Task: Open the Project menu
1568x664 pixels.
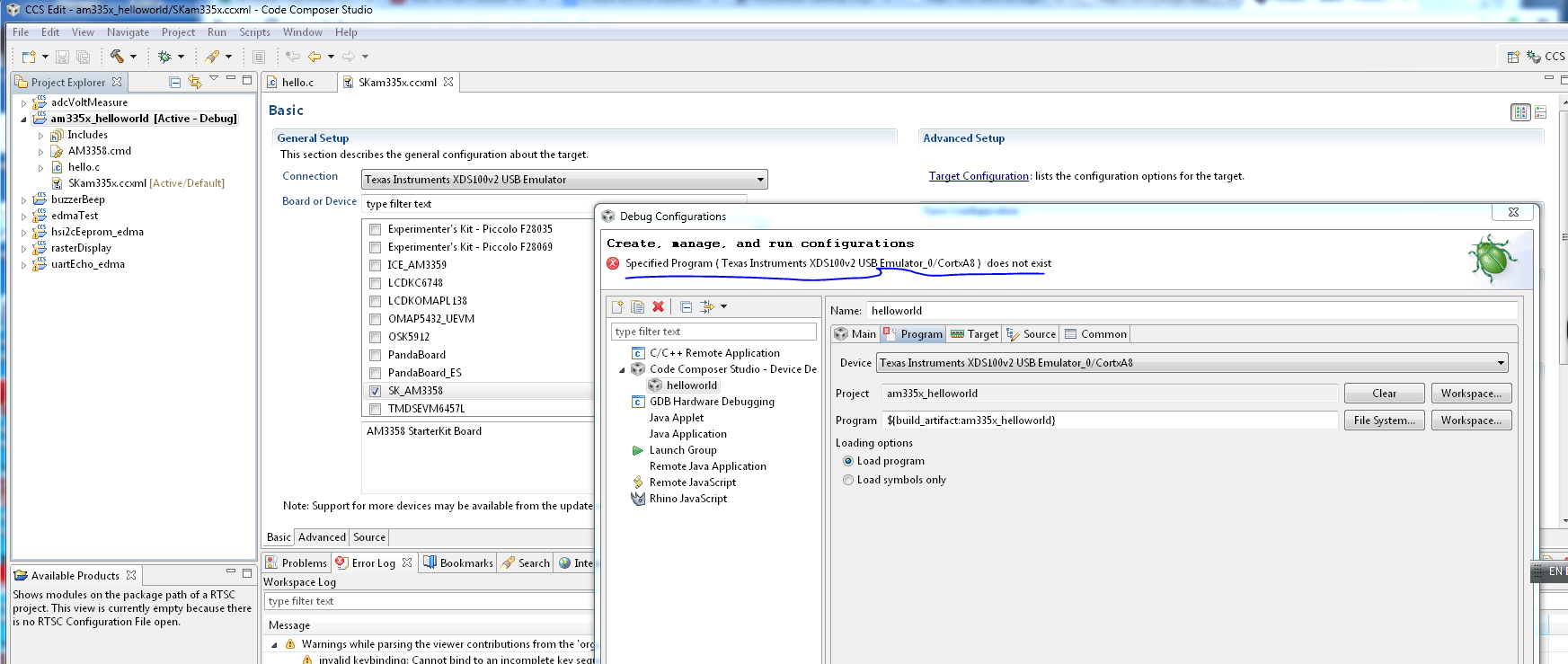Action: point(178,32)
